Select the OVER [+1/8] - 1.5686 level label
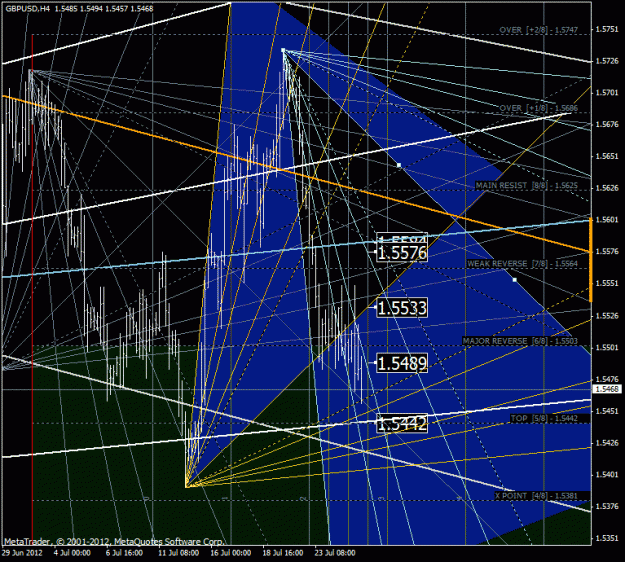 pyautogui.click(x=539, y=108)
